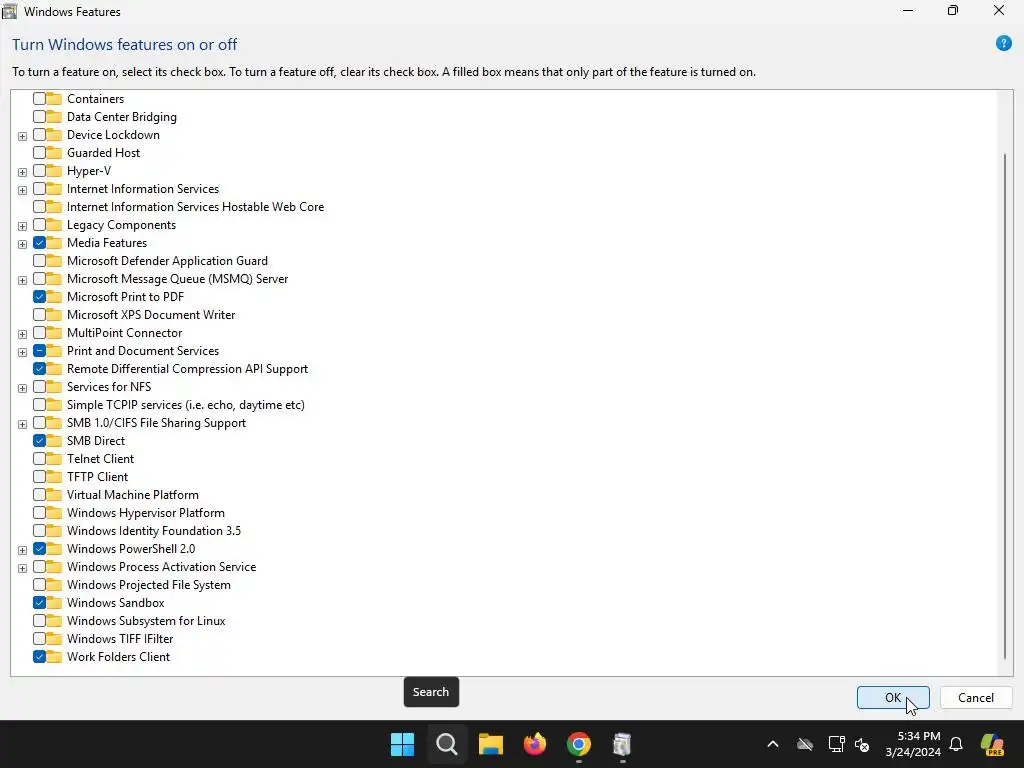Click the Windows Sandbox folder icon

54,603
